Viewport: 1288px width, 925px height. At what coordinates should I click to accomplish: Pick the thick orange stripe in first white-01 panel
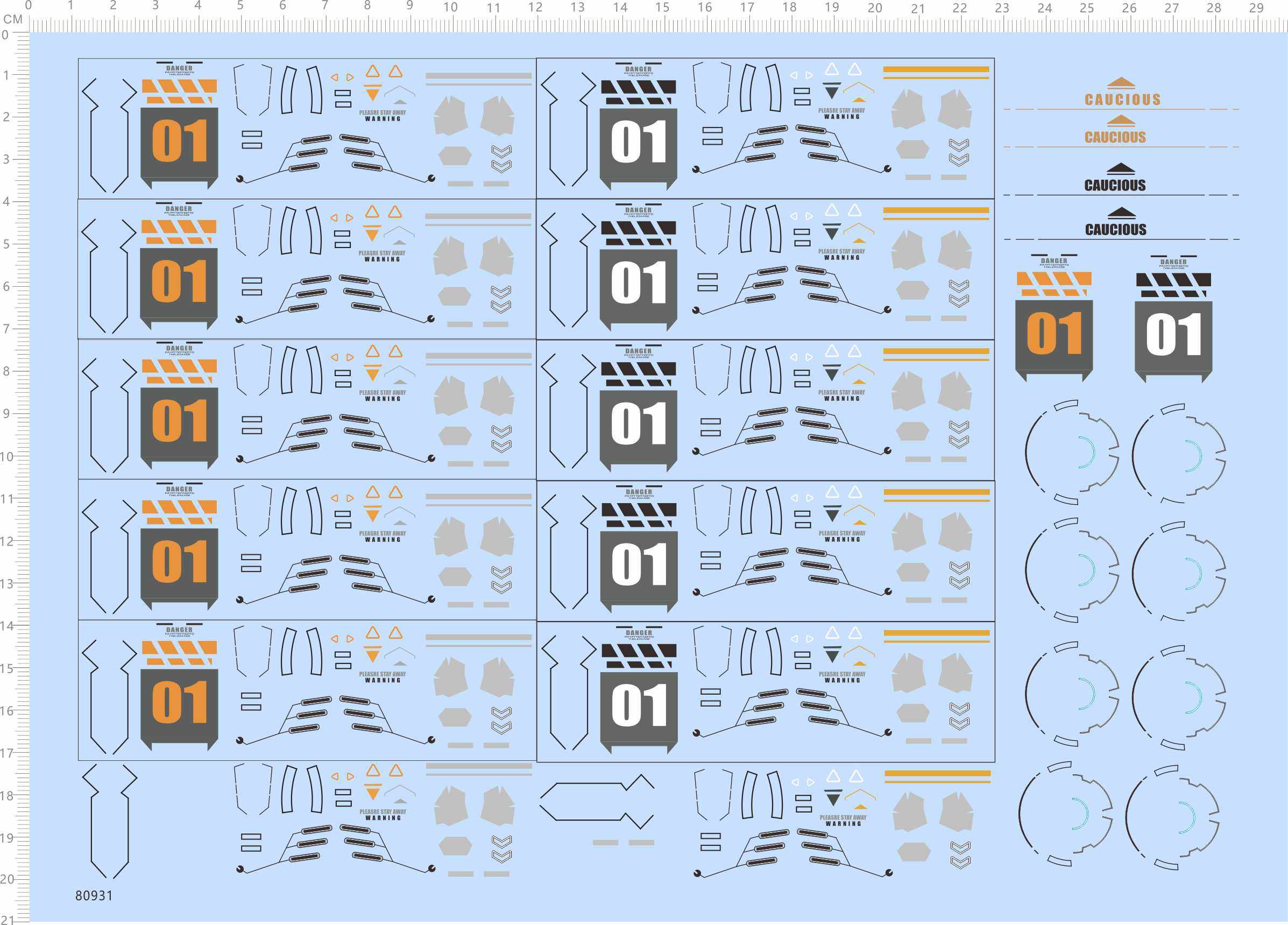coord(936,69)
